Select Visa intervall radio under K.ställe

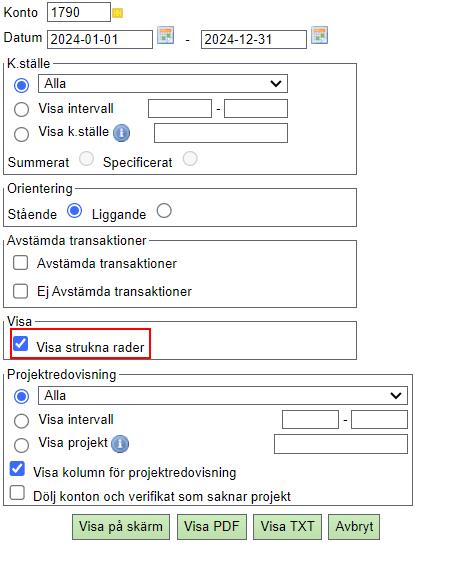coord(22,109)
